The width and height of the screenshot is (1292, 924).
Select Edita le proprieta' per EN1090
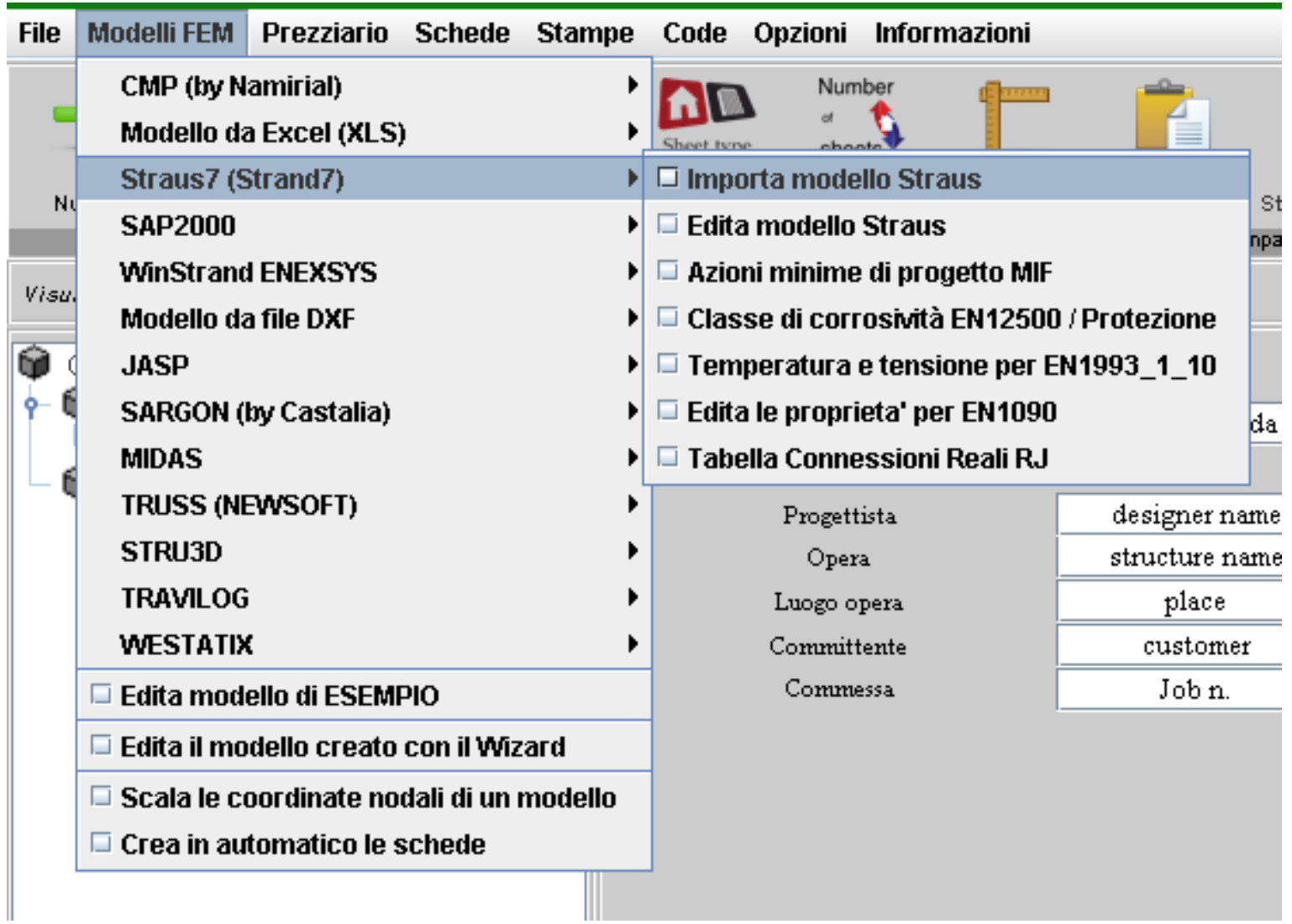947,412
